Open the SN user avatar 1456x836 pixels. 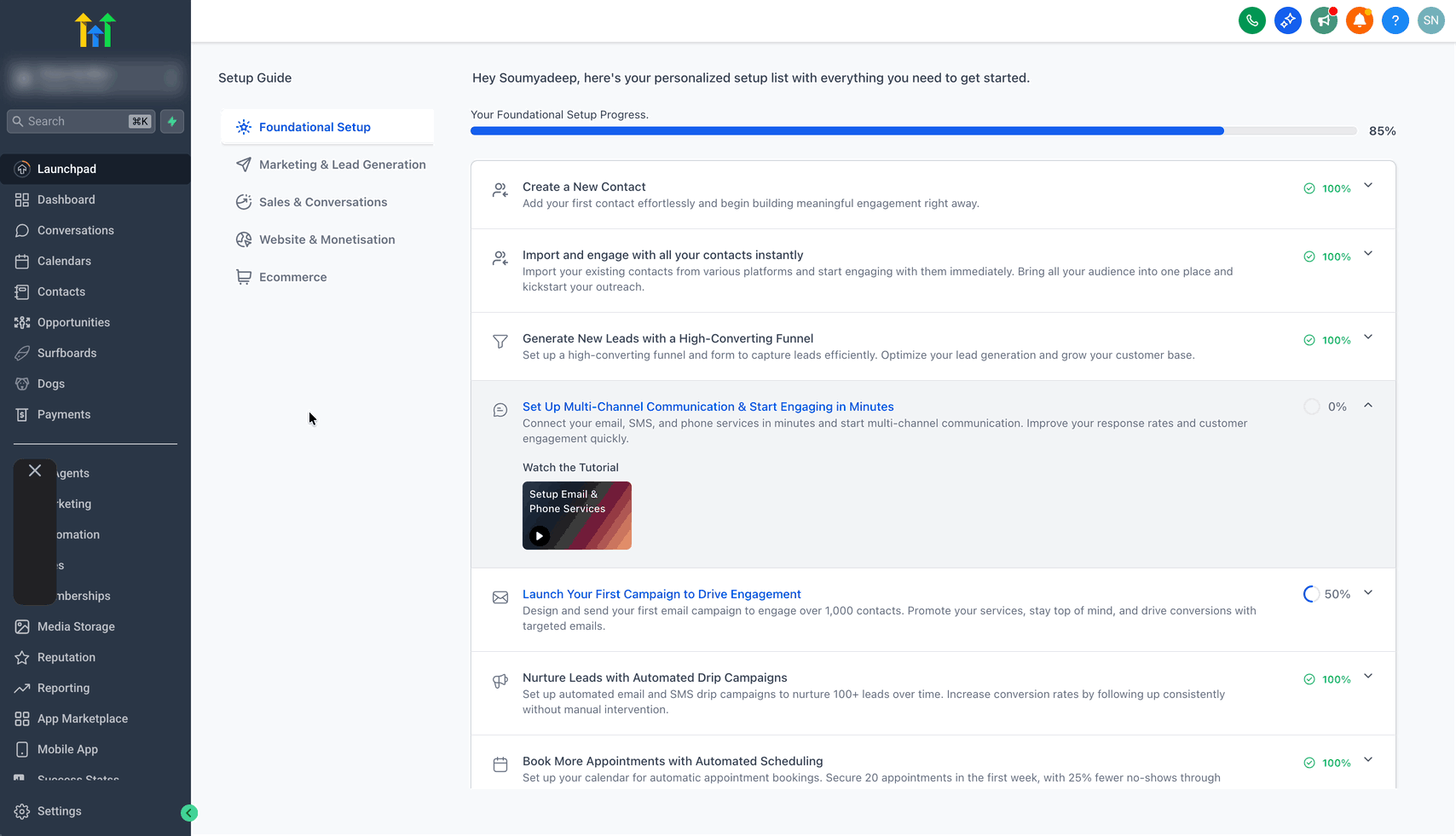(x=1430, y=20)
